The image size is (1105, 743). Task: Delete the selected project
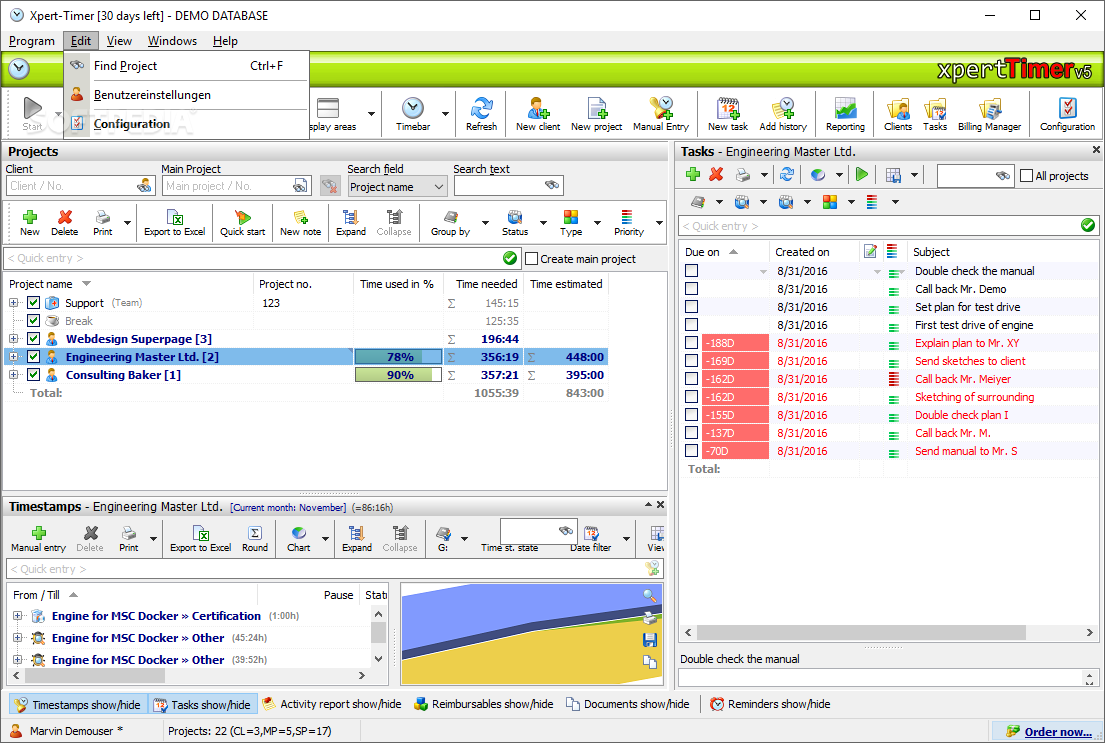(65, 223)
